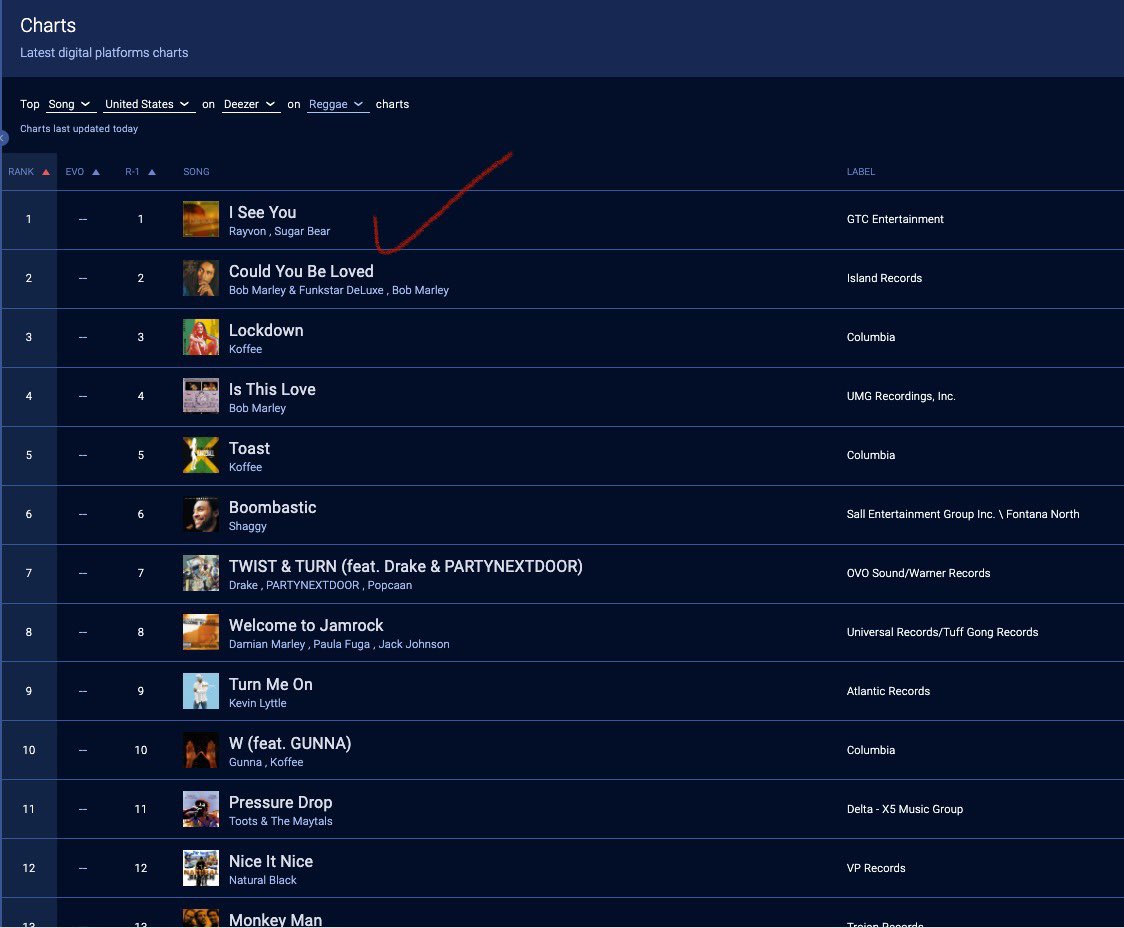1124x928 pixels.
Task: Open the Deezer platform dropdown
Action: click(x=250, y=105)
